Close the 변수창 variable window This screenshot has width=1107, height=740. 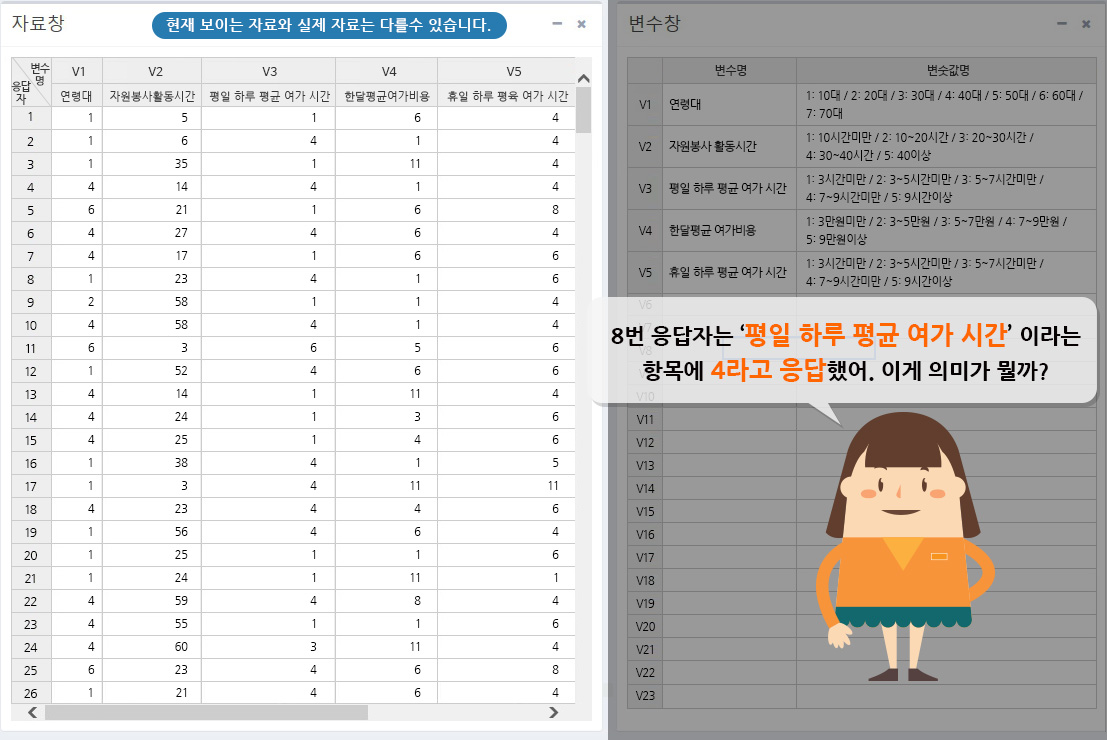(x=1087, y=24)
